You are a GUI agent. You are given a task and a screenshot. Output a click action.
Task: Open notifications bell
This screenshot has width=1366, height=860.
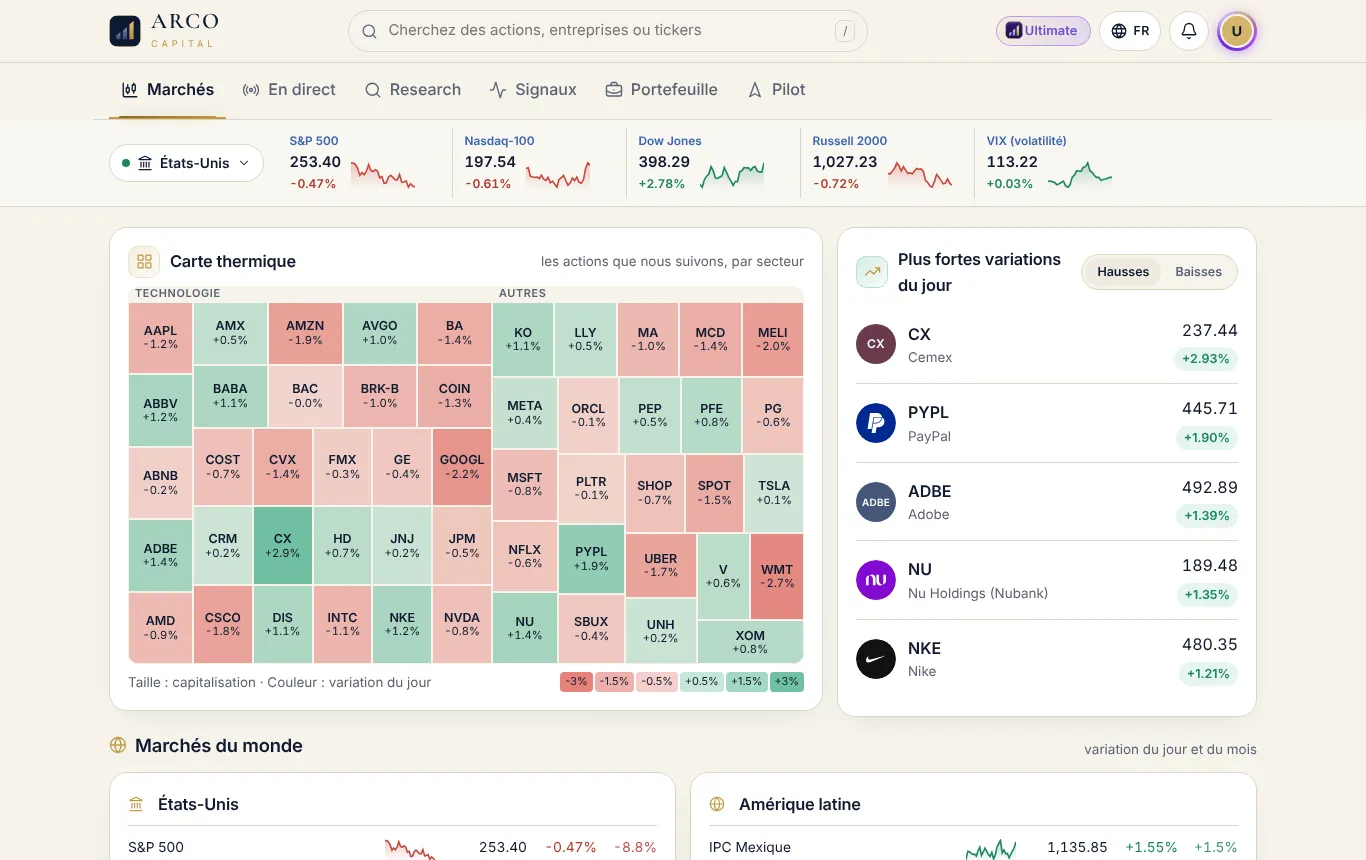pos(1189,31)
